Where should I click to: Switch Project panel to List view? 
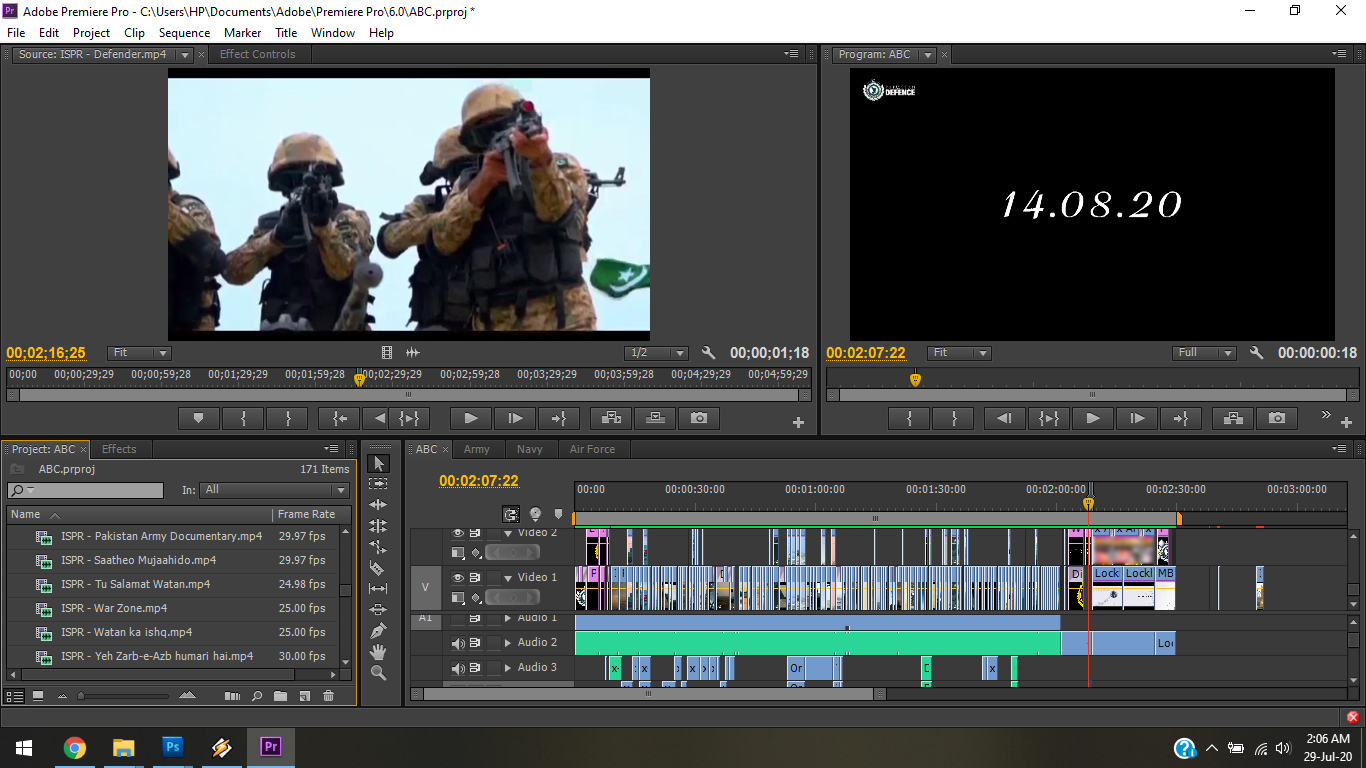tap(15, 696)
